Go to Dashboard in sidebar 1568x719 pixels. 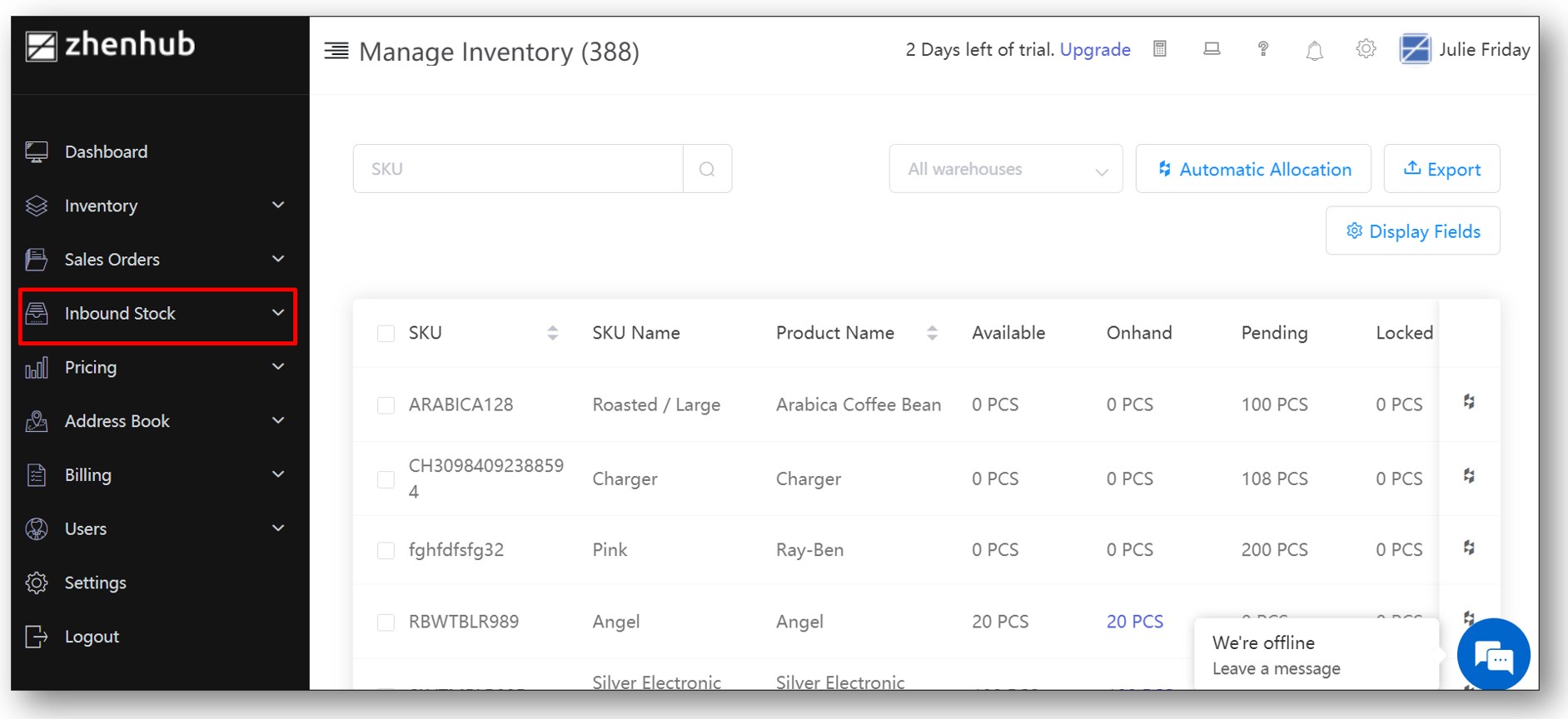pyautogui.click(x=106, y=152)
